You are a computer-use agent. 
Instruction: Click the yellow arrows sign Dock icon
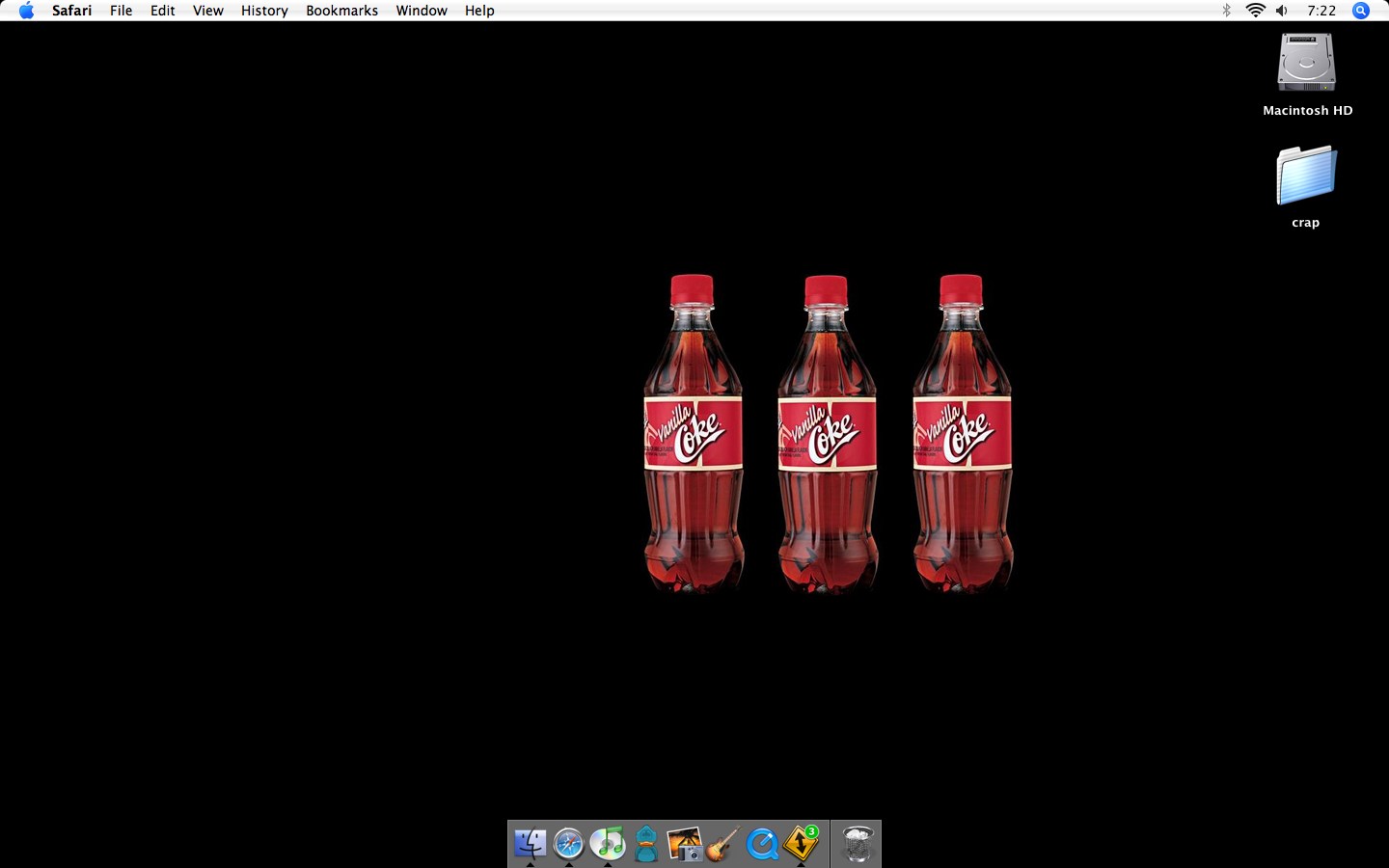801,844
